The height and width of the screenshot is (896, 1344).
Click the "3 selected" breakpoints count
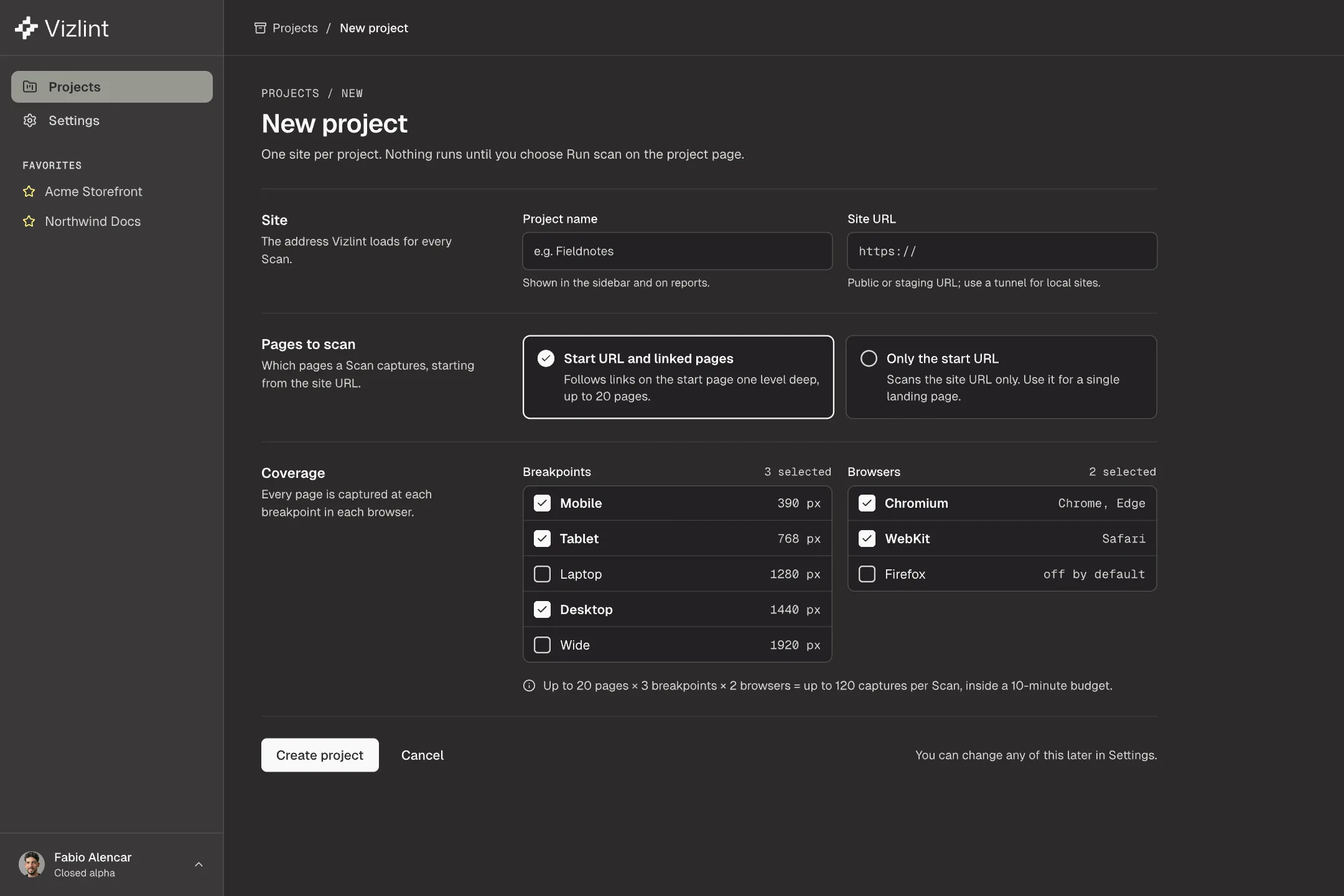[798, 472]
